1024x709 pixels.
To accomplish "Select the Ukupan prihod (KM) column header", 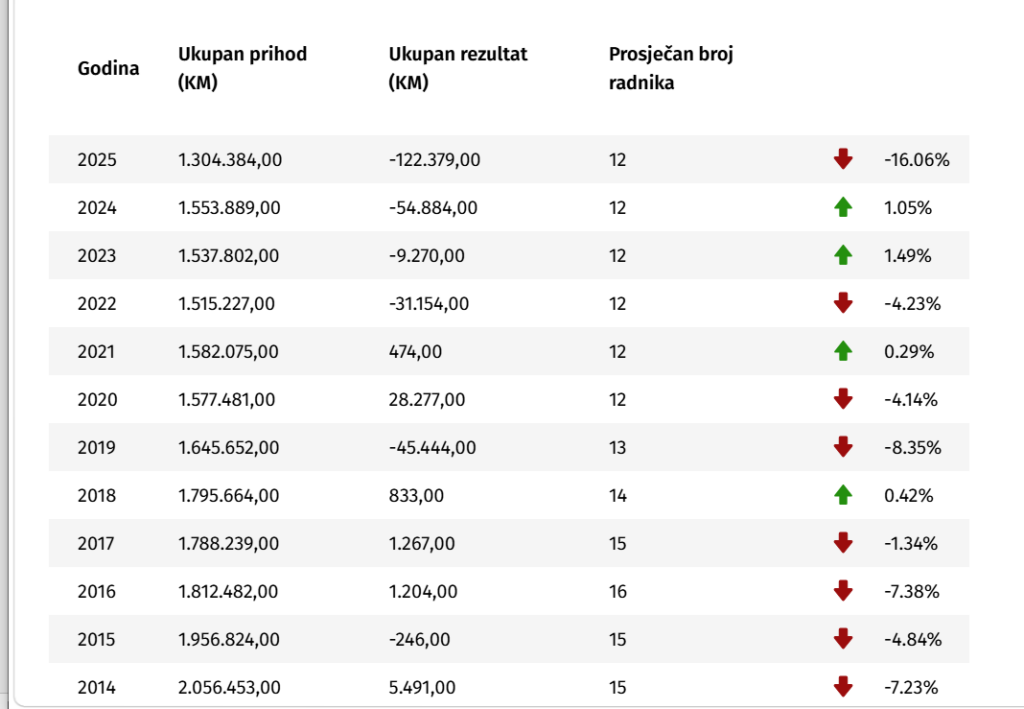I will pos(242,68).
